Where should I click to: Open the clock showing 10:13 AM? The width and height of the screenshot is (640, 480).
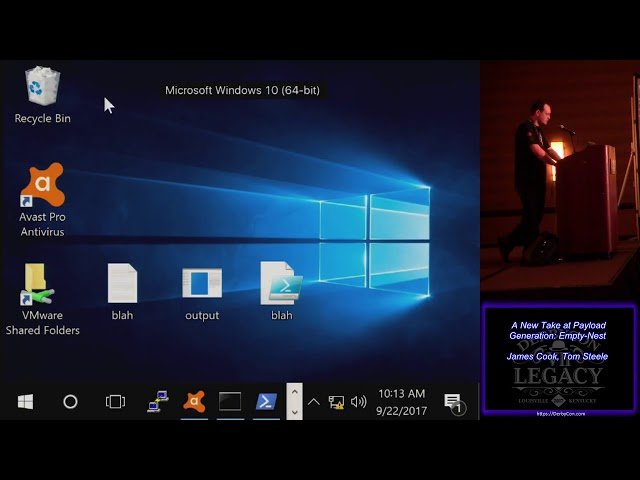pyautogui.click(x=402, y=393)
